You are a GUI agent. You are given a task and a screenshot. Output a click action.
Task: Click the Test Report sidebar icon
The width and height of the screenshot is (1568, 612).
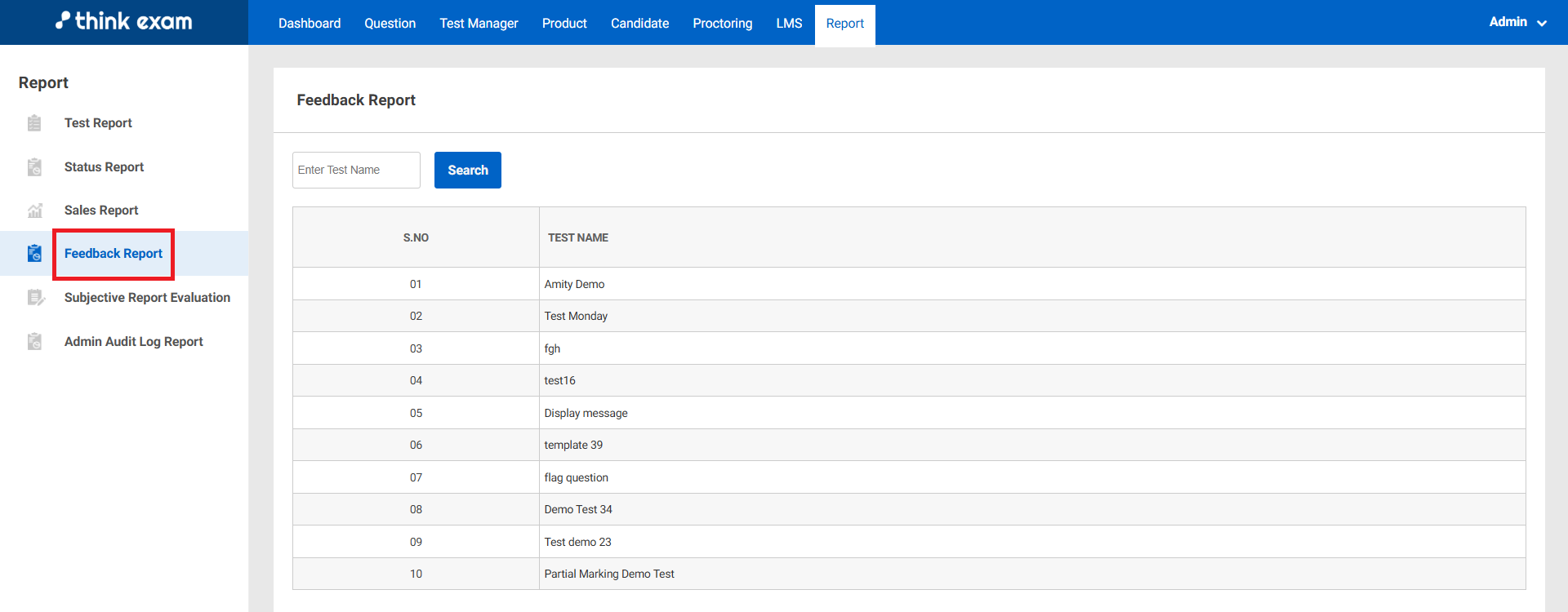tap(34, 123)
